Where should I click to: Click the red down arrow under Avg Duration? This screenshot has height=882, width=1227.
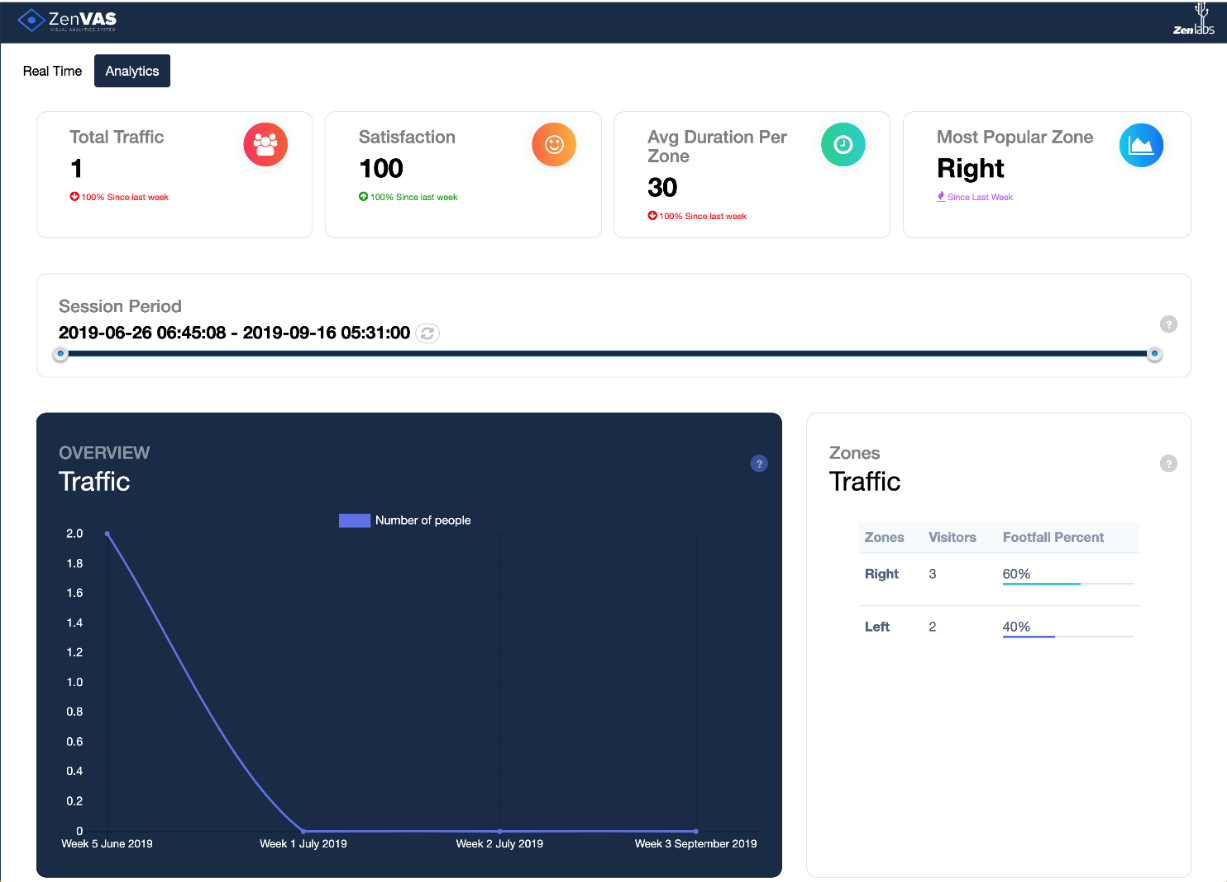pos(652,216)
